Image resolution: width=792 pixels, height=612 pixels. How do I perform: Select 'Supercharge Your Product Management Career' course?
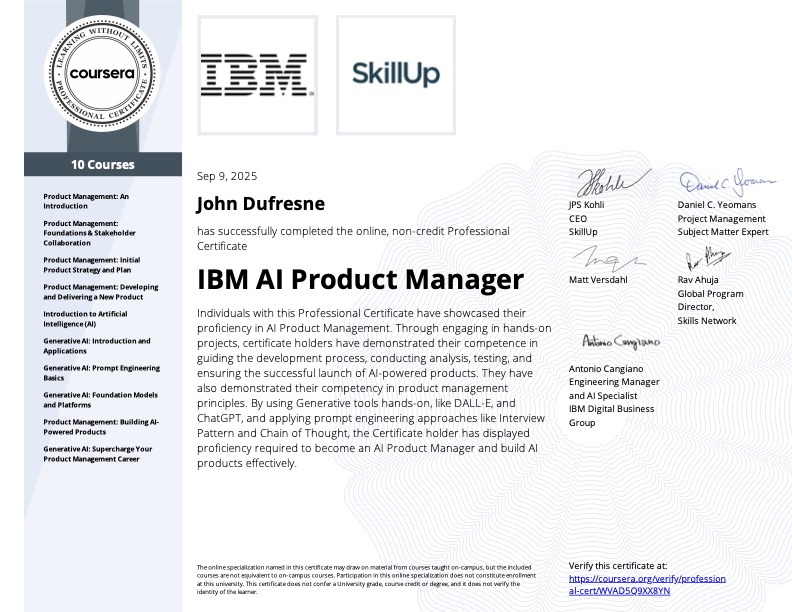[97, 454]
